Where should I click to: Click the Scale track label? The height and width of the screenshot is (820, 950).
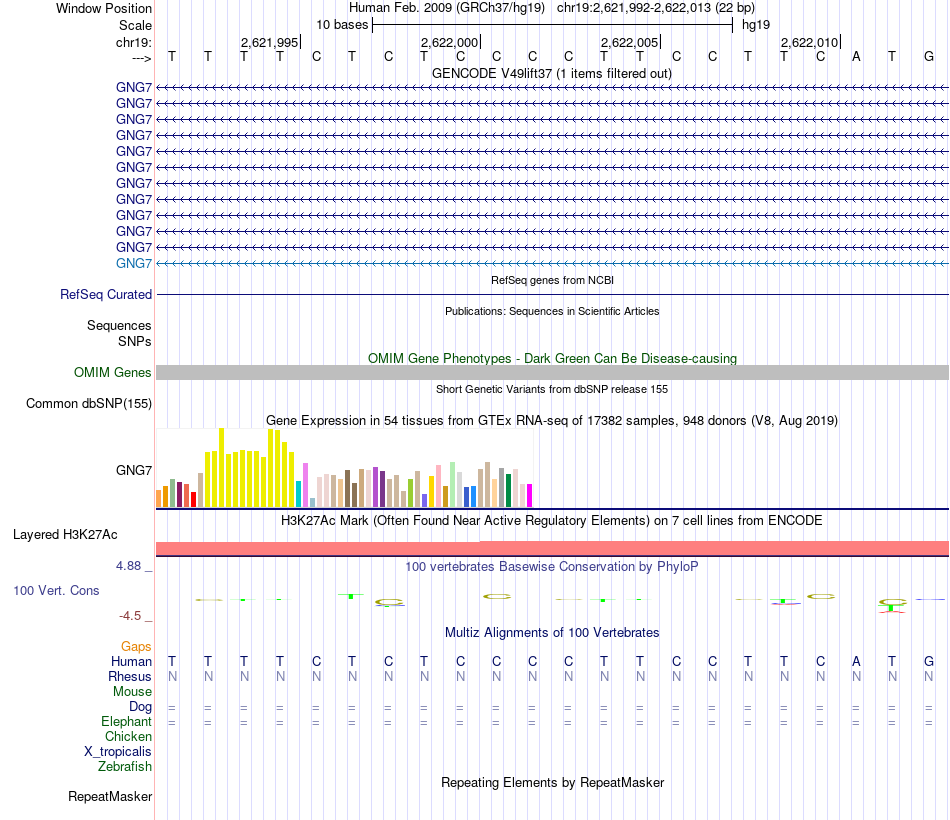(x=135, y=25)
